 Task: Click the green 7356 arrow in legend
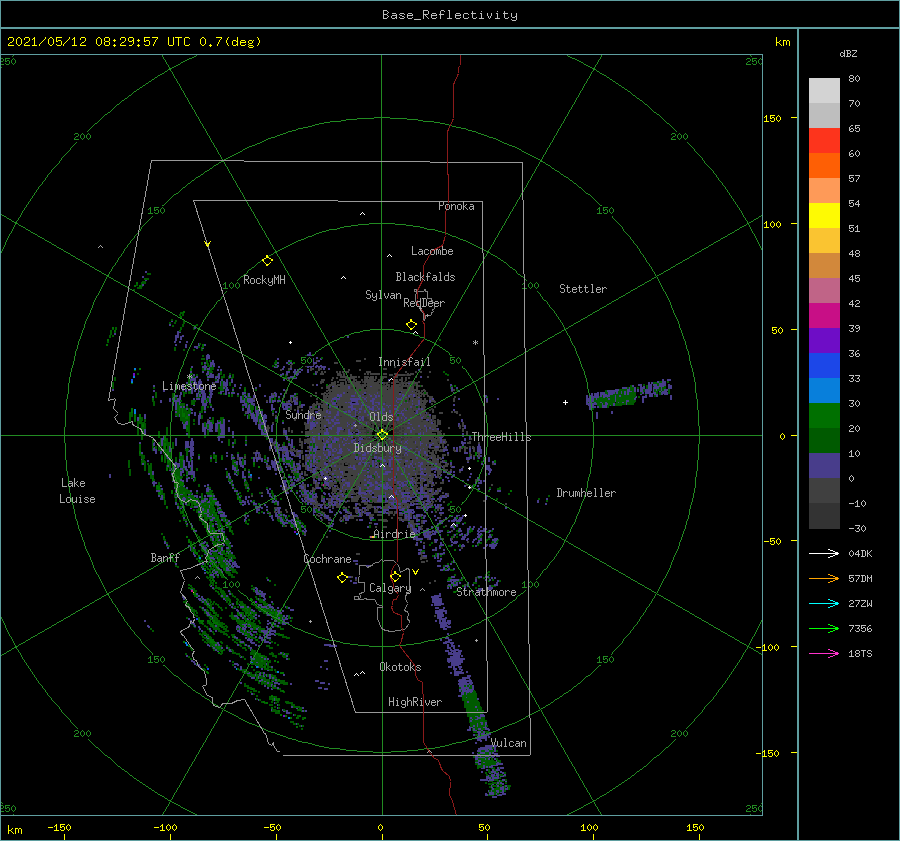click(824, 629)
